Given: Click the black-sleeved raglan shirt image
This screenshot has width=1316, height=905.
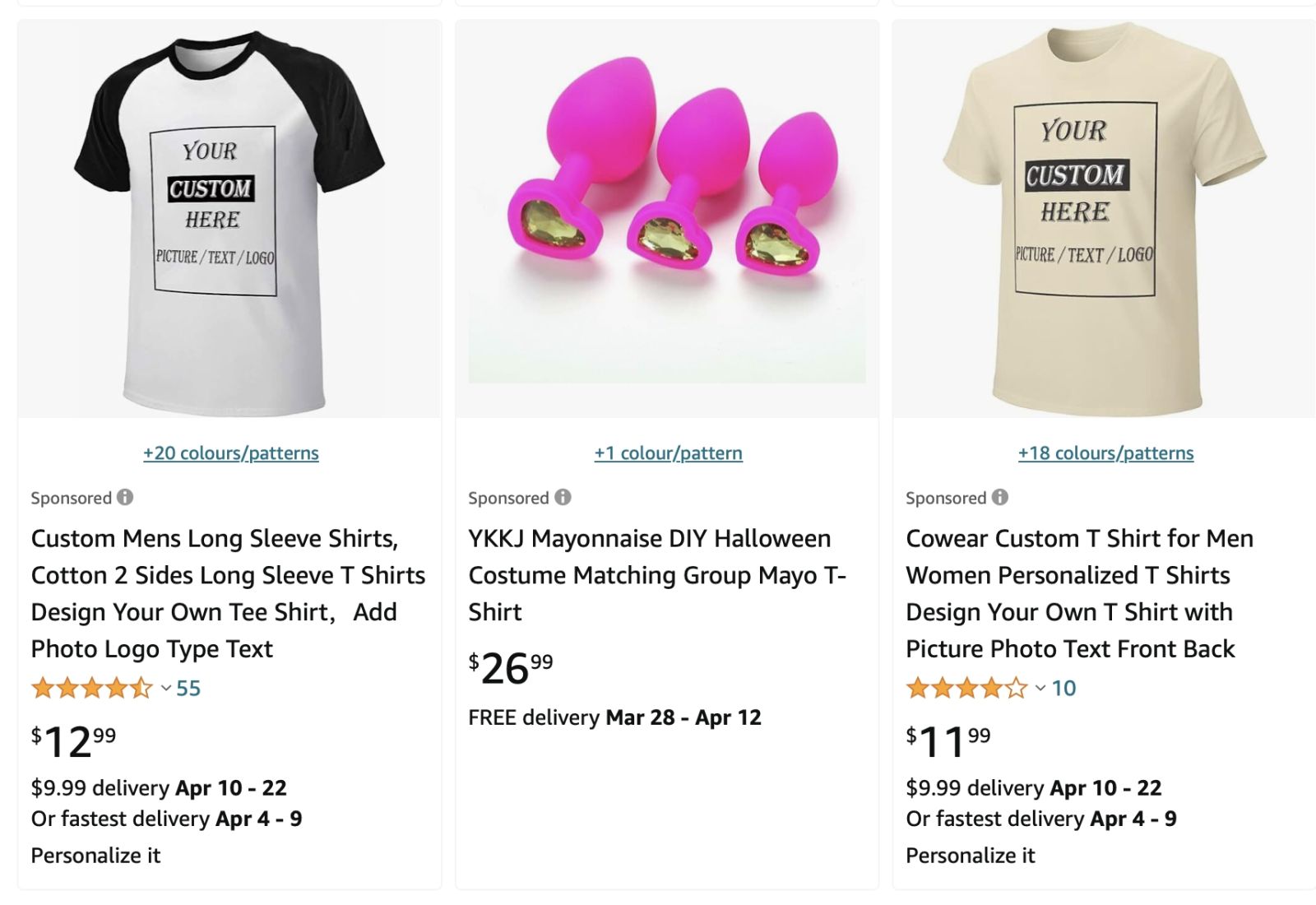Looking at the screenshot, I should 229,220.
